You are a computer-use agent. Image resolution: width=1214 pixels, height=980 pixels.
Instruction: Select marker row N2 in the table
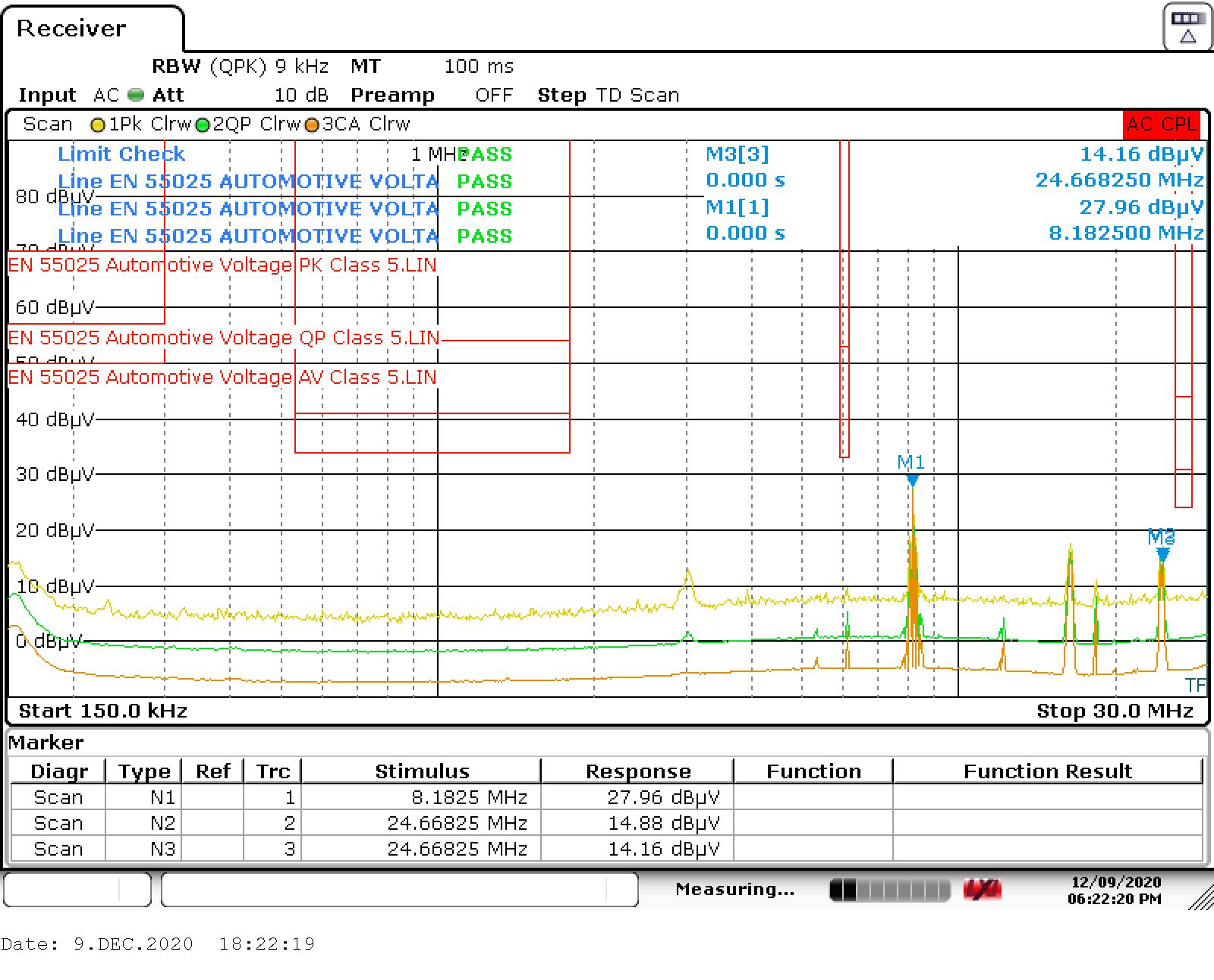pyautogui.click(x=607, y=823)
